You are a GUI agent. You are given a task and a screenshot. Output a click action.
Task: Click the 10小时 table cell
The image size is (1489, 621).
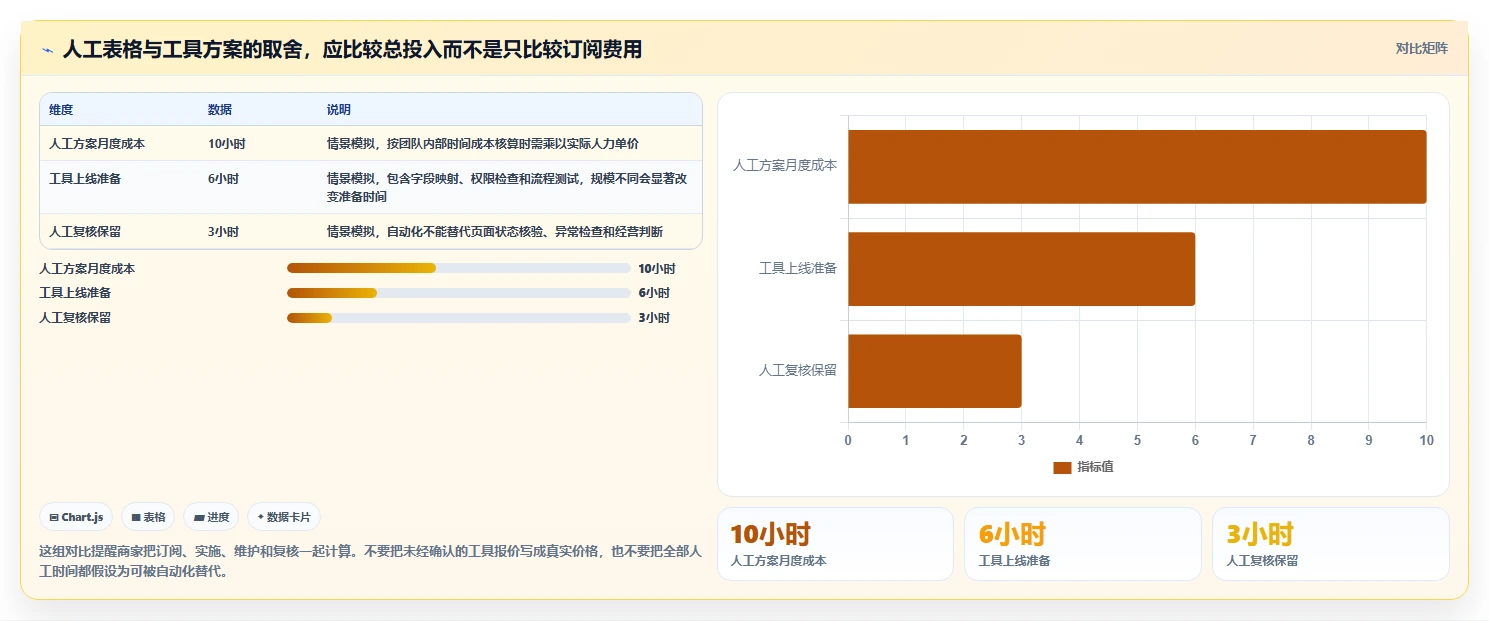coord(227,143)
